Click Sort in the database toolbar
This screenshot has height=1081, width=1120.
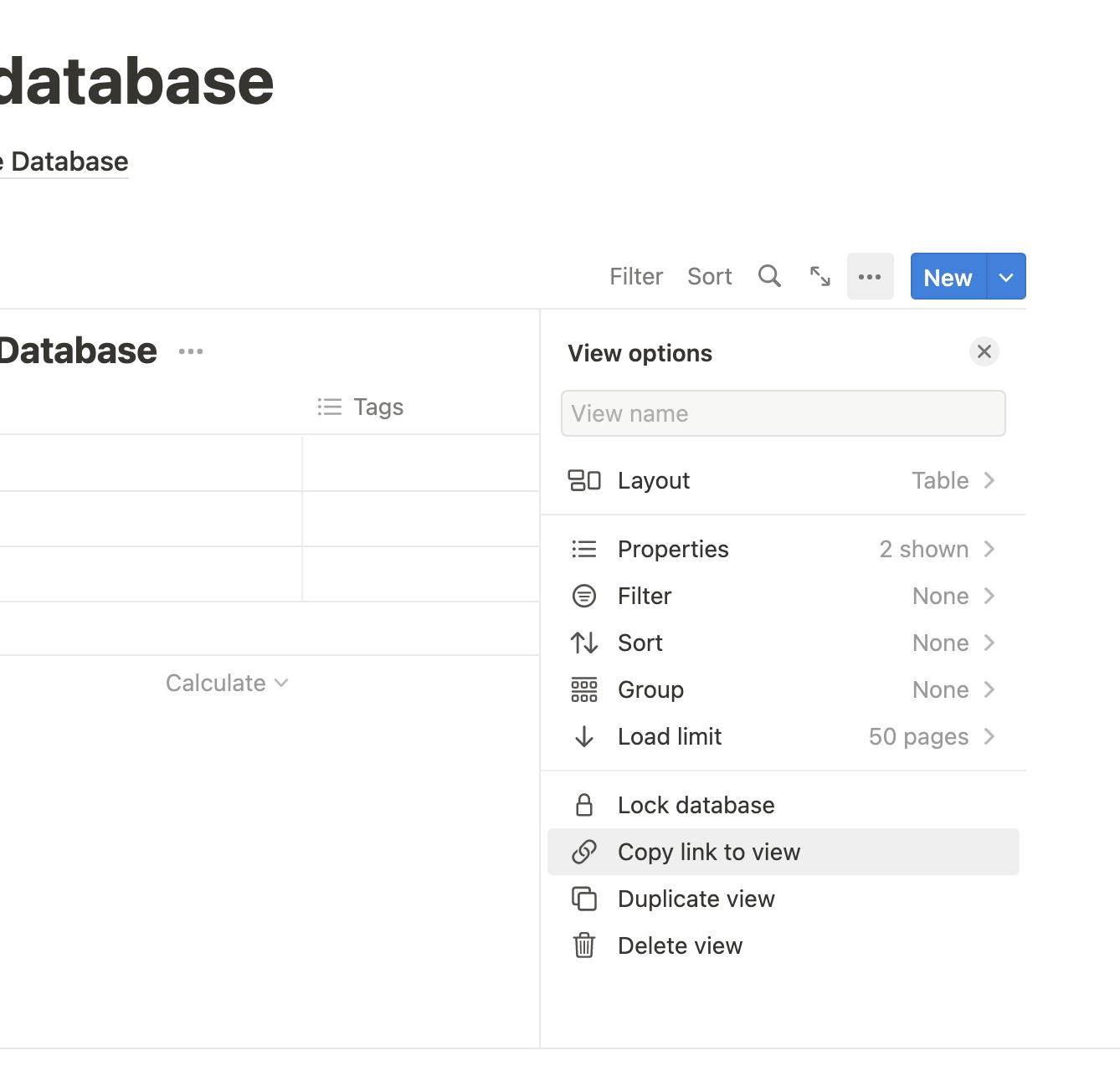click(709, 276)
